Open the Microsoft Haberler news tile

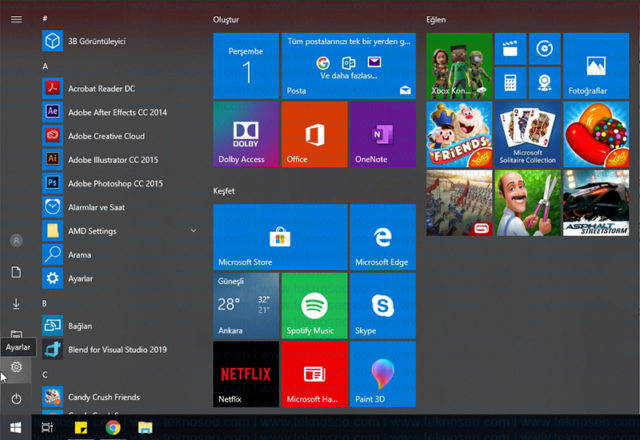[314, 374]
